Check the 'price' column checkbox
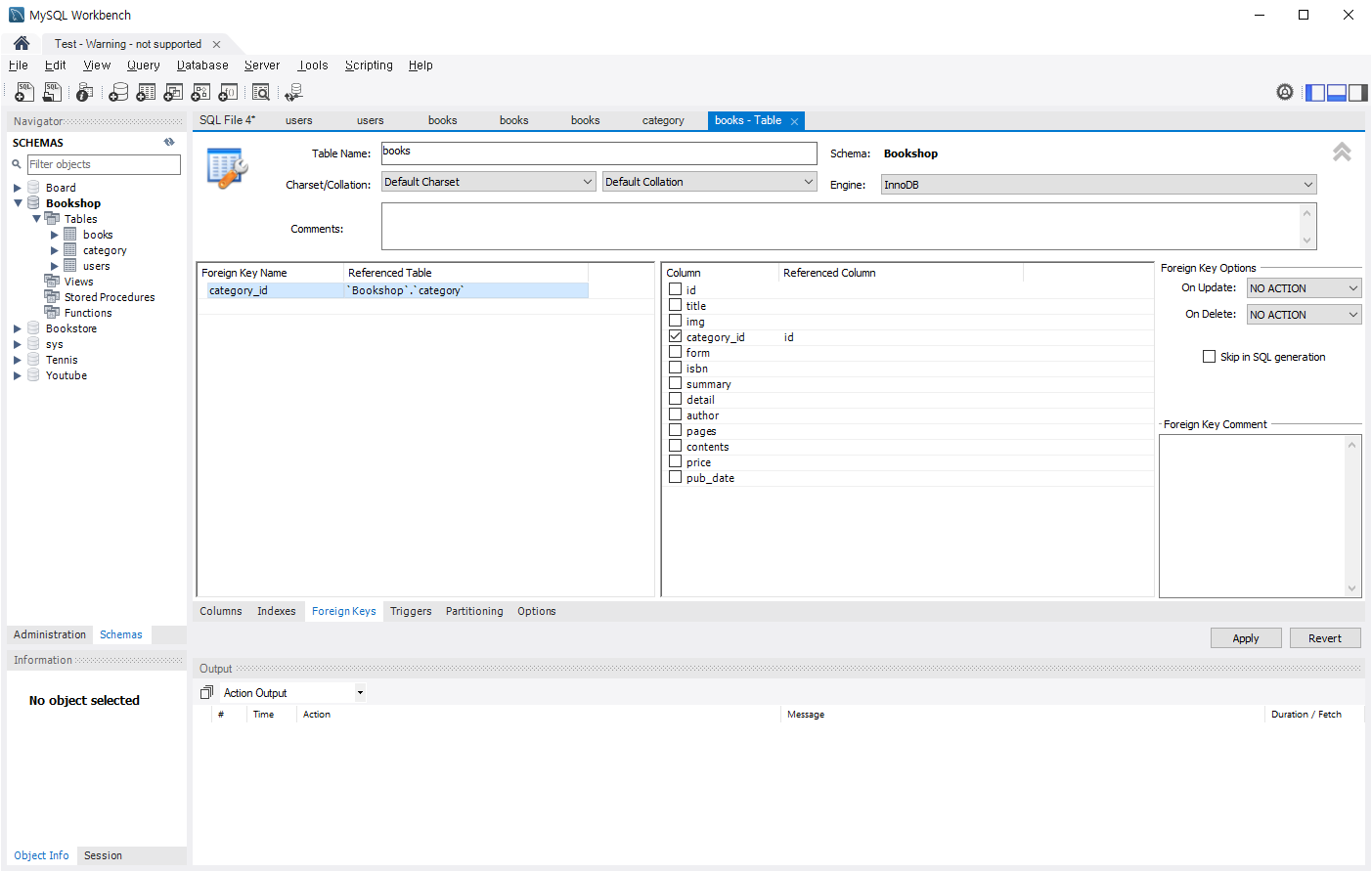Viewport: 1372px width, 872px height. pos(675,461)
